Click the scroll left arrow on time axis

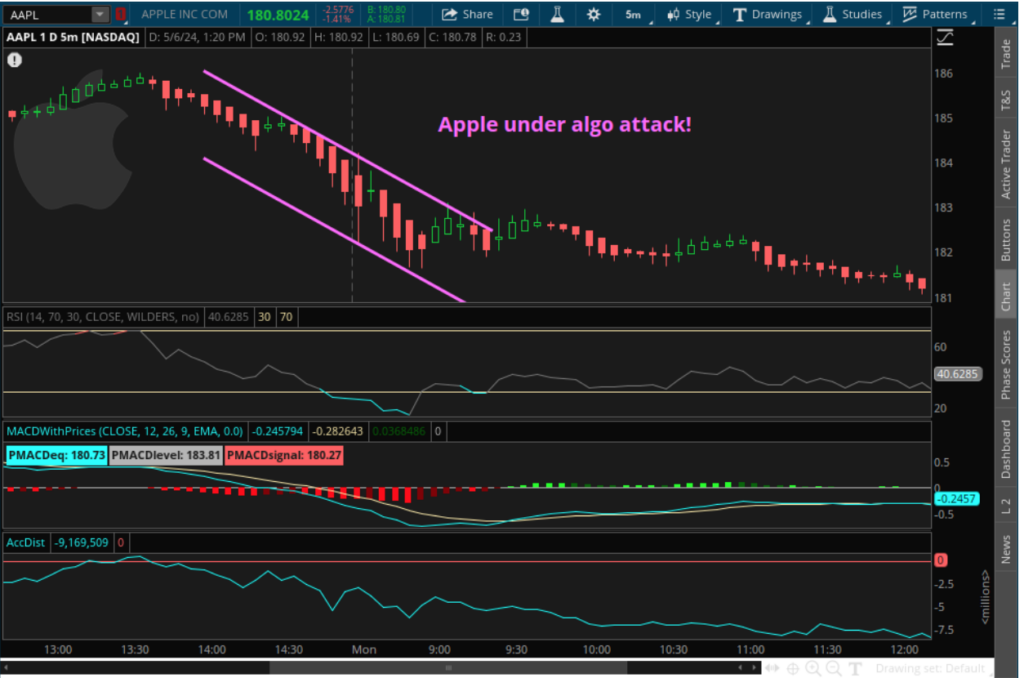click(6, 668)
